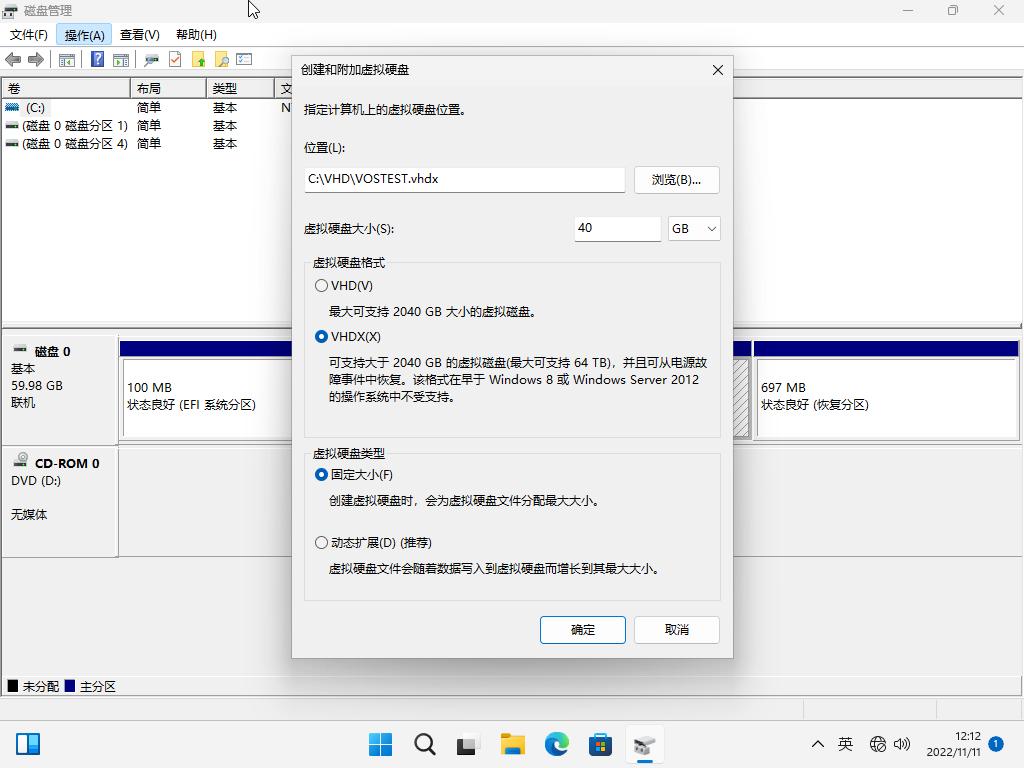Toggle the action pane icon
Image resolution: width=1024 pixels, height=768 pixels.
point(121,59)
